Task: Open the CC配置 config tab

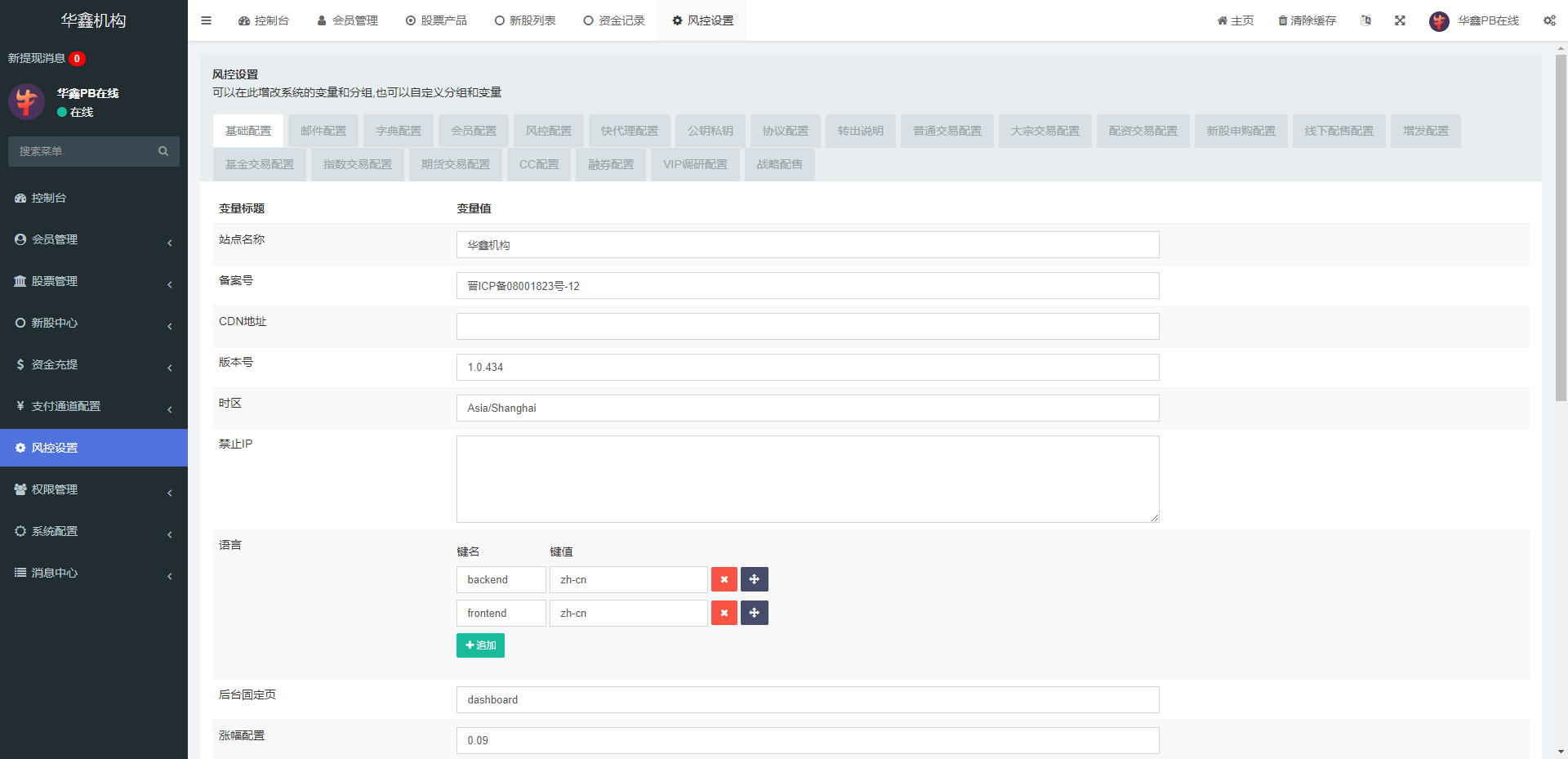Action: pos(539,164)
